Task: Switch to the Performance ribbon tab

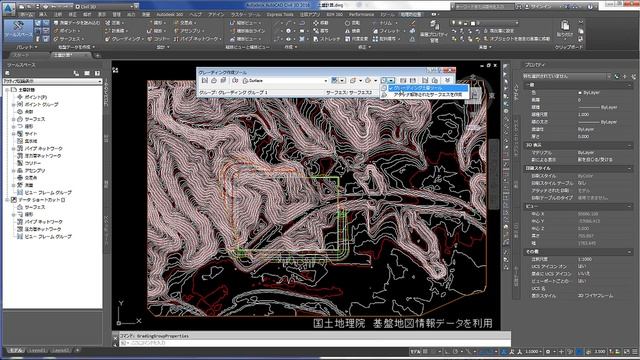Action: pos(361,14)
